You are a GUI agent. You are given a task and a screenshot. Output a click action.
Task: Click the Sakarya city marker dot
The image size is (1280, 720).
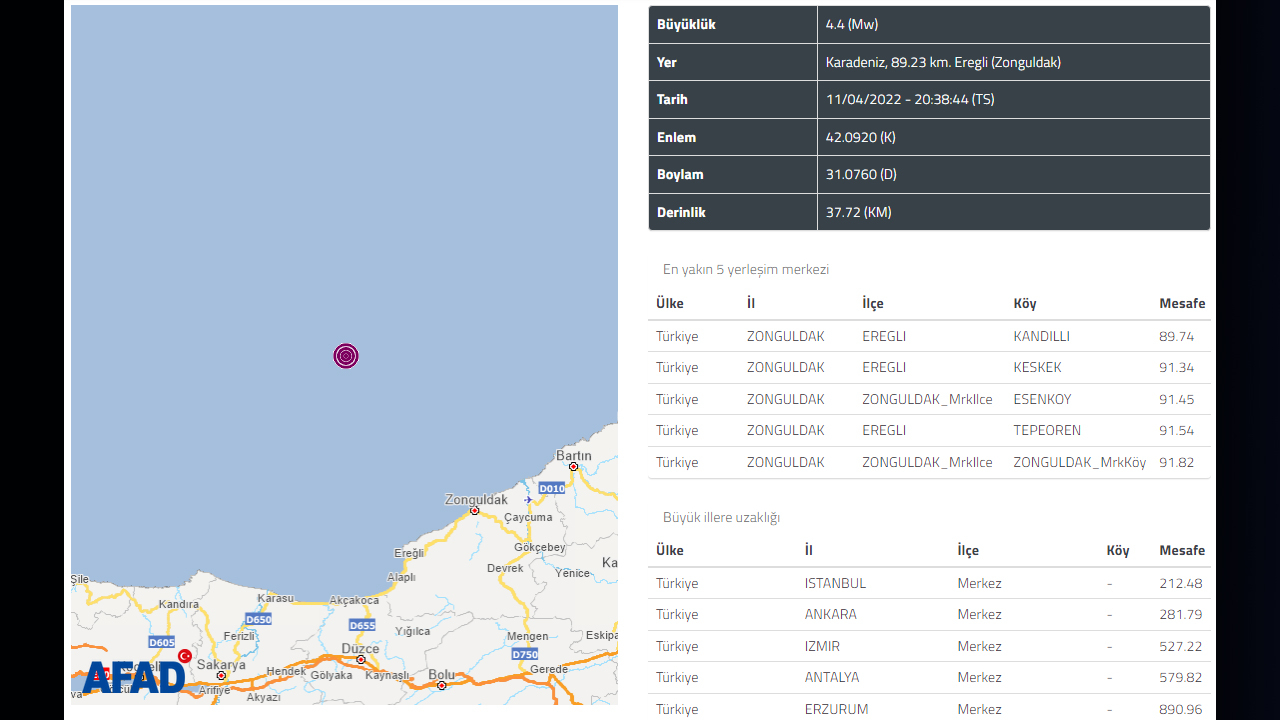tap(221, 676)
